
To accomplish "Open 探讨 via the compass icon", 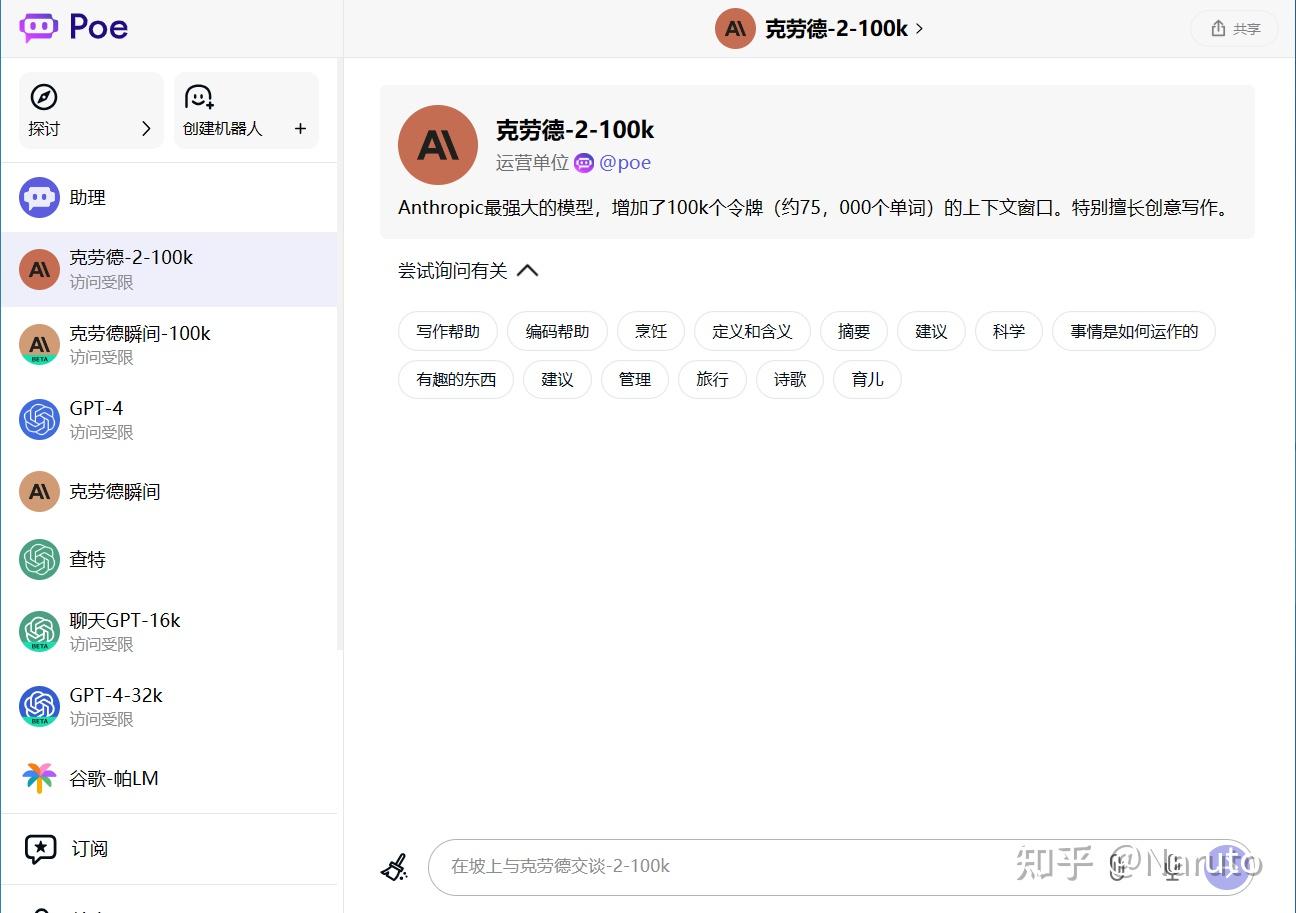I will pyautogui.click(x=44, y=97).
